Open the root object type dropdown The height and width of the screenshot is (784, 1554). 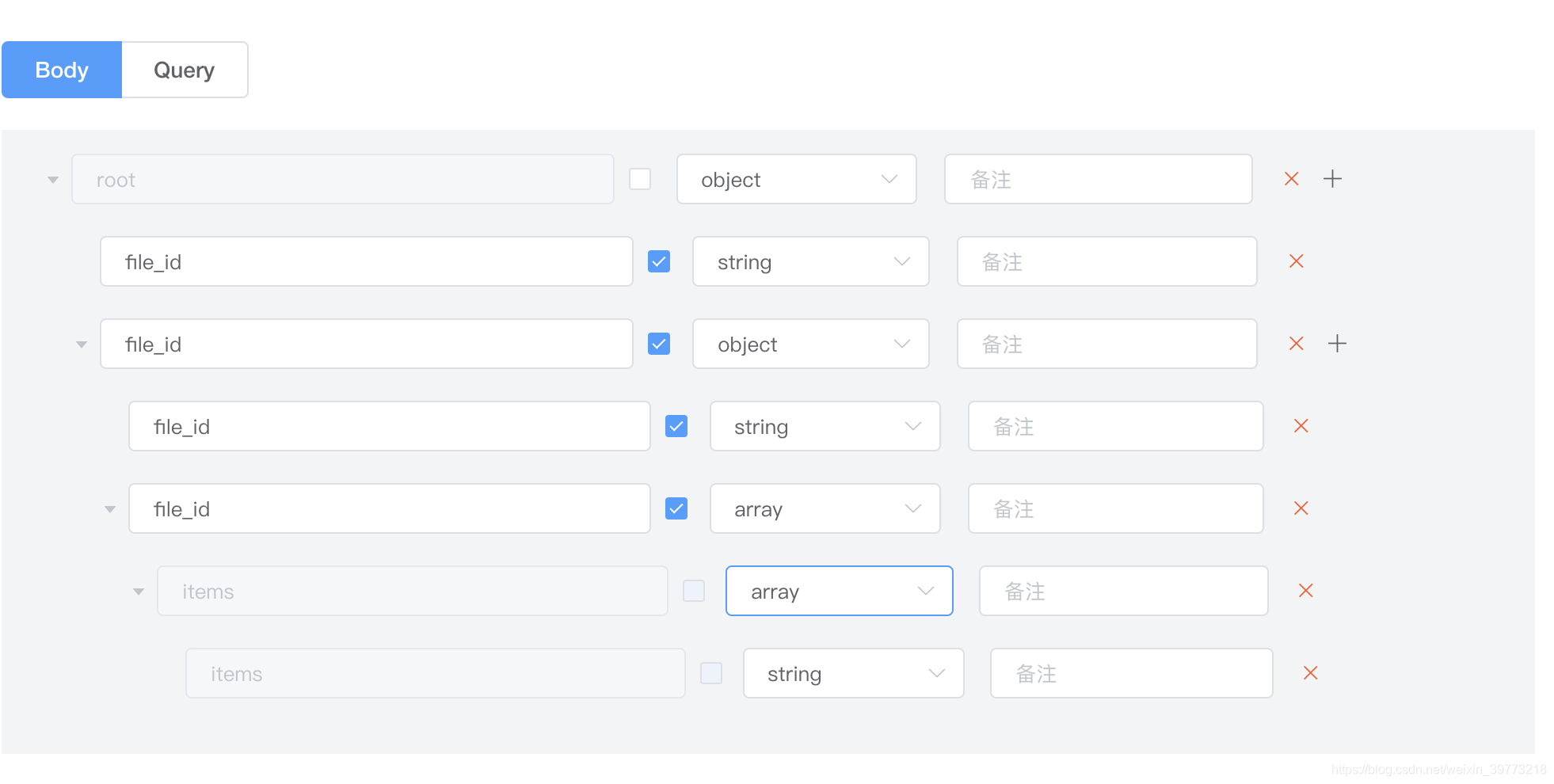point(796,179)
